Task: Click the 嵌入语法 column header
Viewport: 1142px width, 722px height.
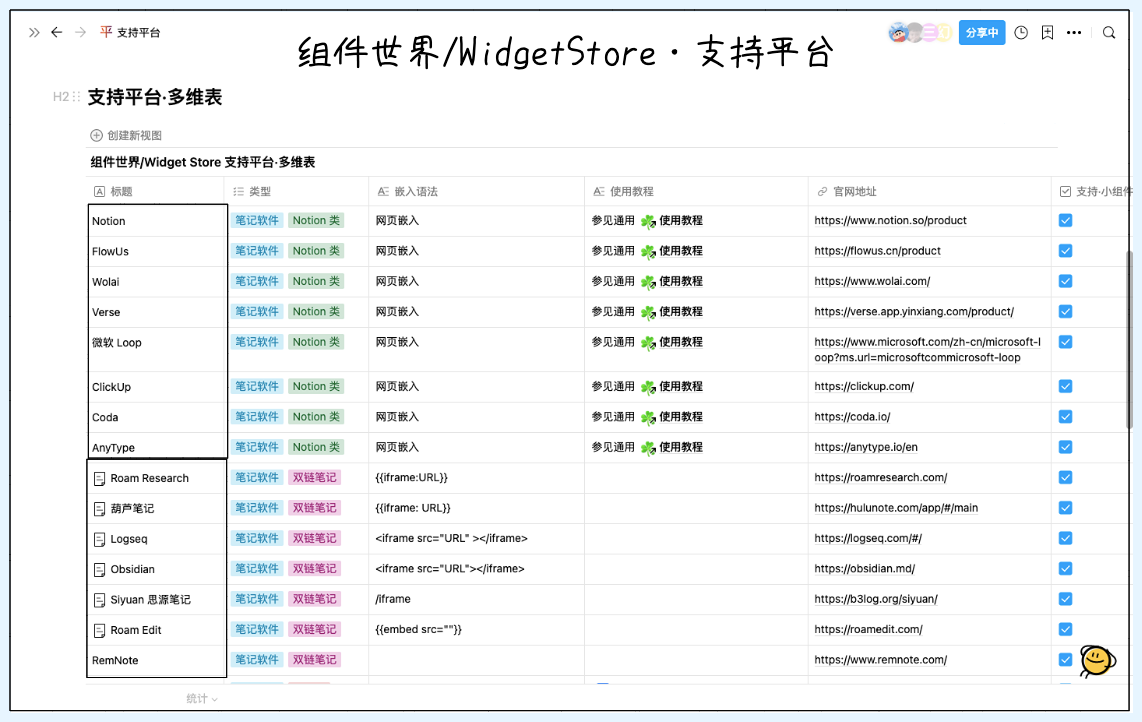Action: 416,191
